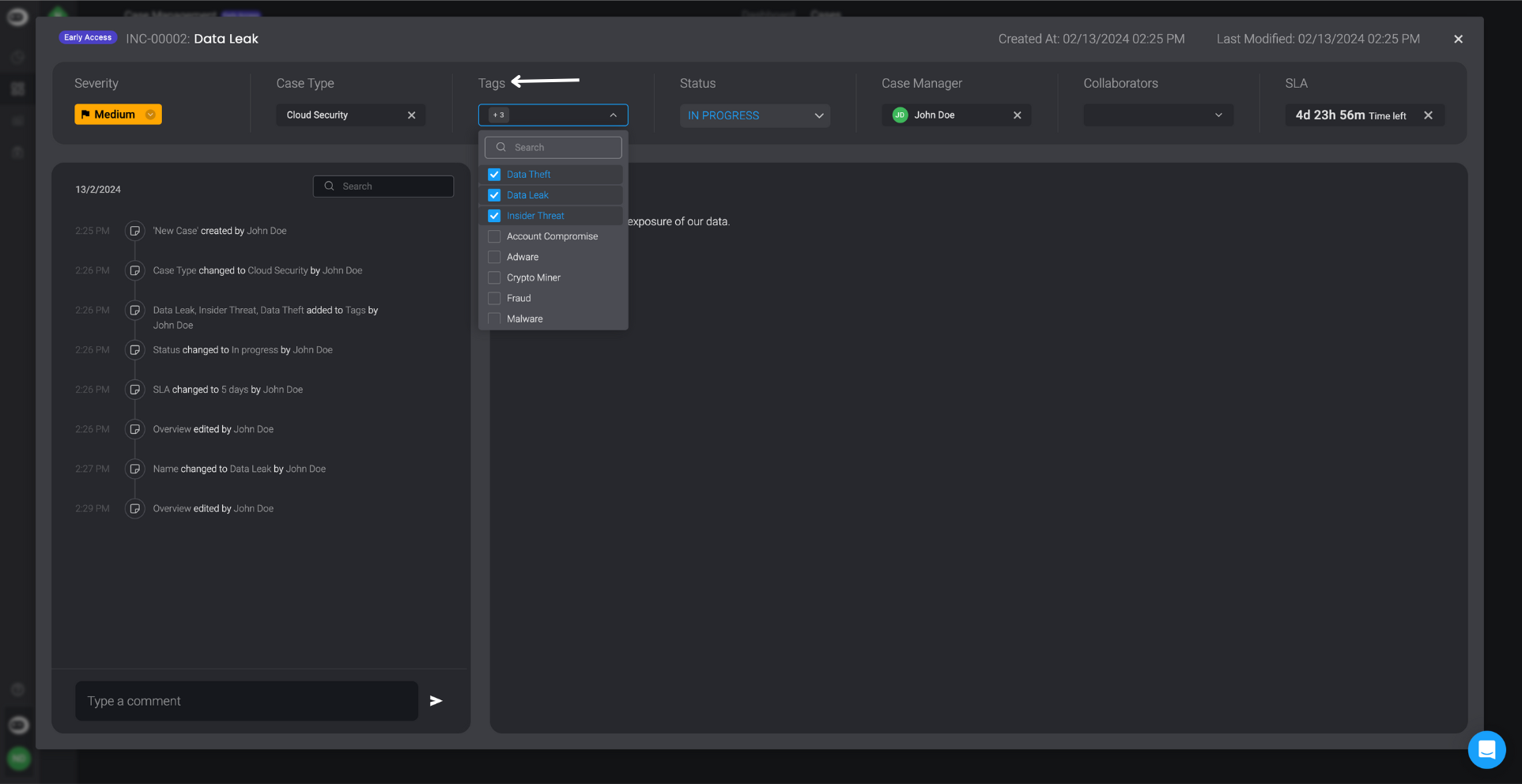Image resolution: width=1522 pixels, height=784 pixels.
Task: Collapse the Tags dropdown chevron
Action: point(613,115)
